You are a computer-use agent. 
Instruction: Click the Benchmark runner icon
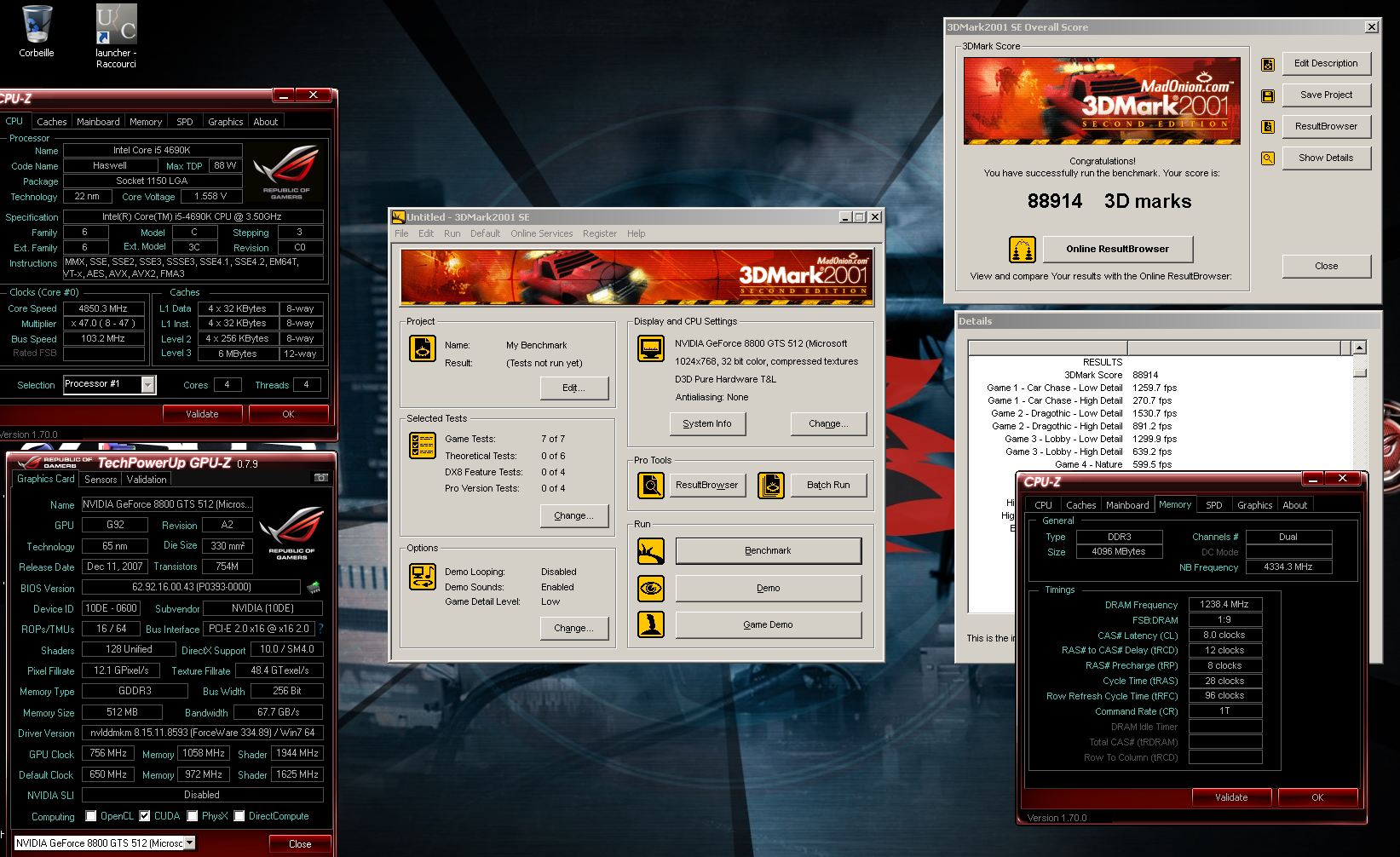tap(651, 551)
